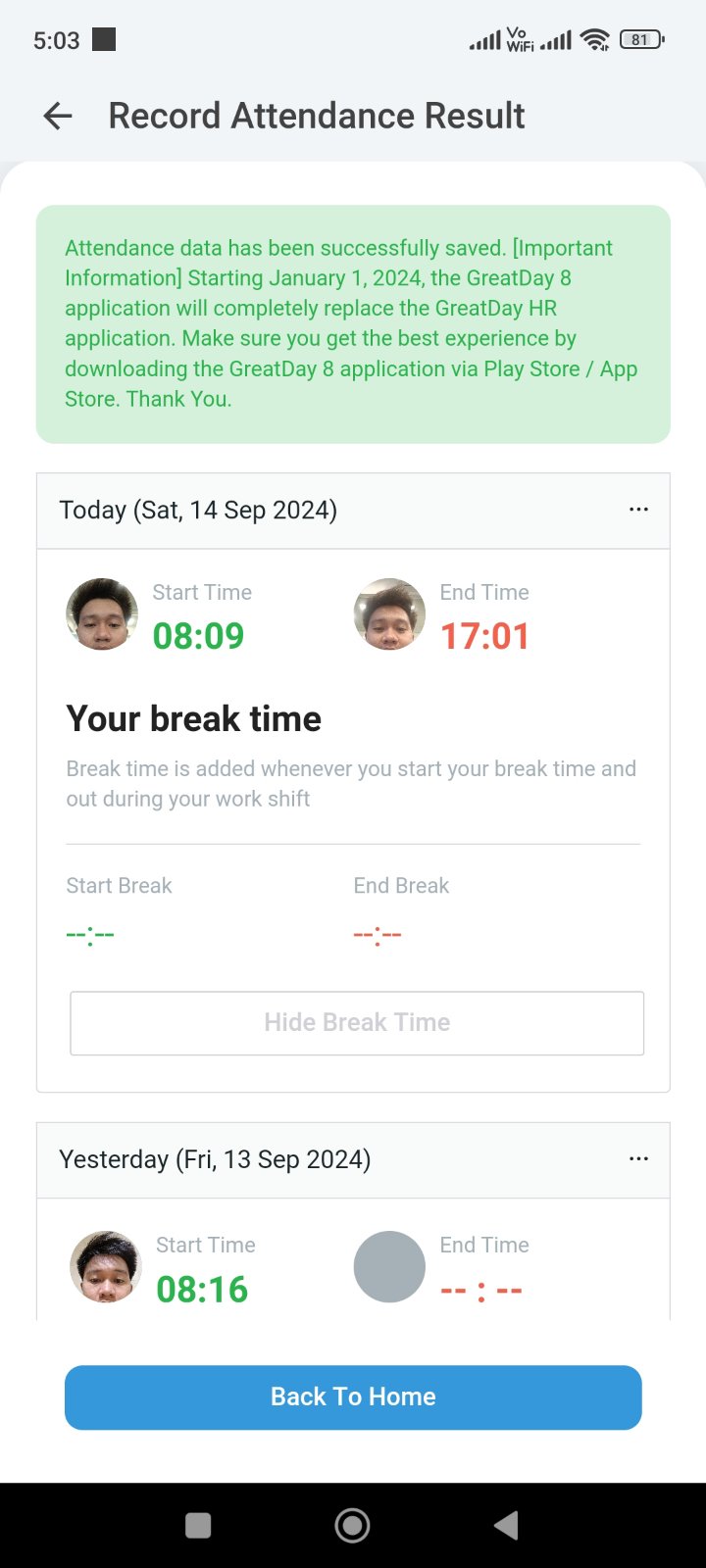
Task: Tap the Record Attendance Result title
Action: [x=317, y=116]
